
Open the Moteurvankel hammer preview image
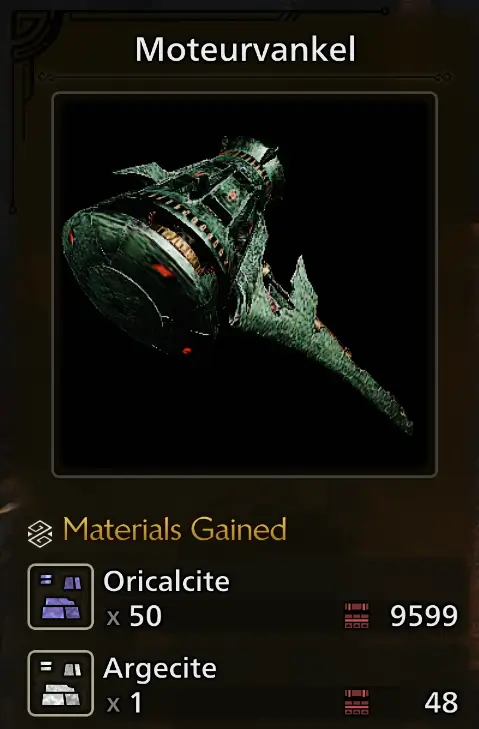click(245, 285)
